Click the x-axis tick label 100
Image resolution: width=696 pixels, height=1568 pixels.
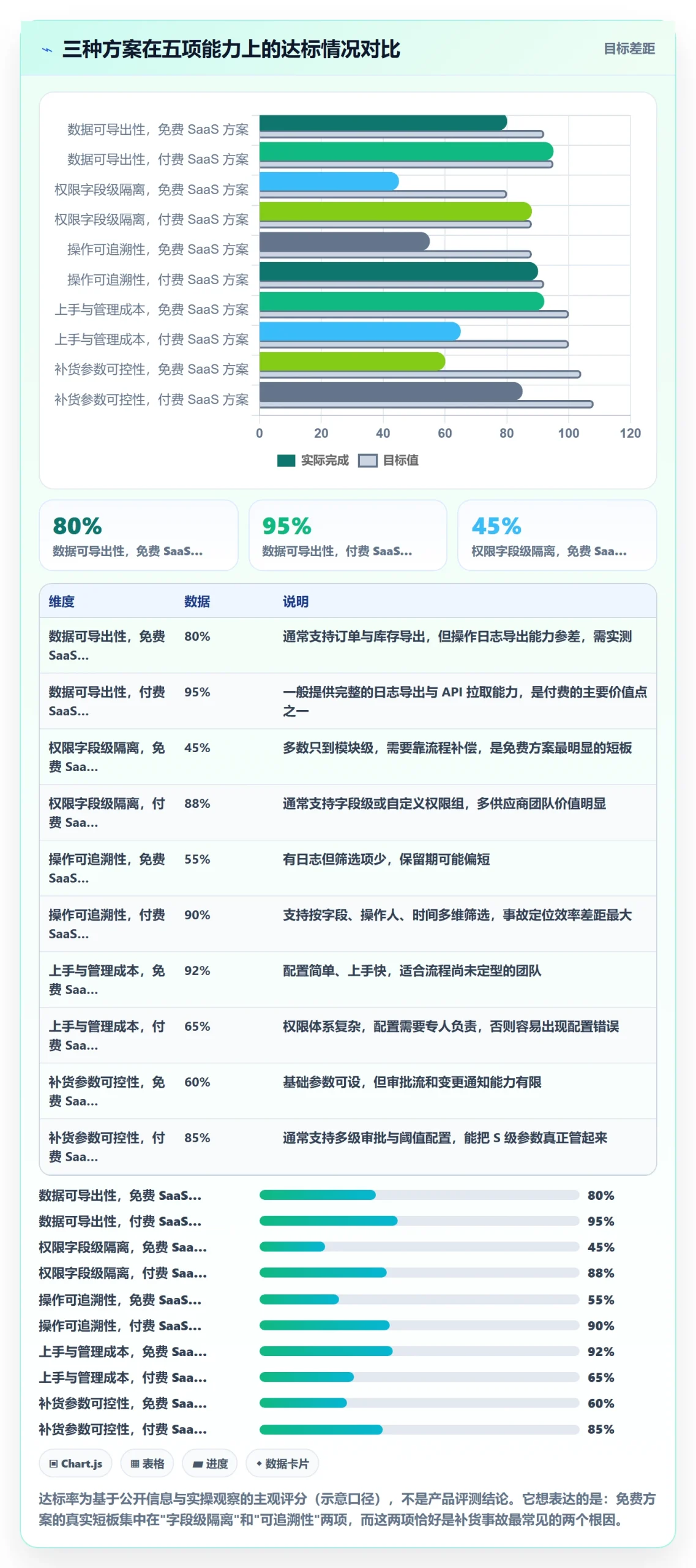point(568,434)
